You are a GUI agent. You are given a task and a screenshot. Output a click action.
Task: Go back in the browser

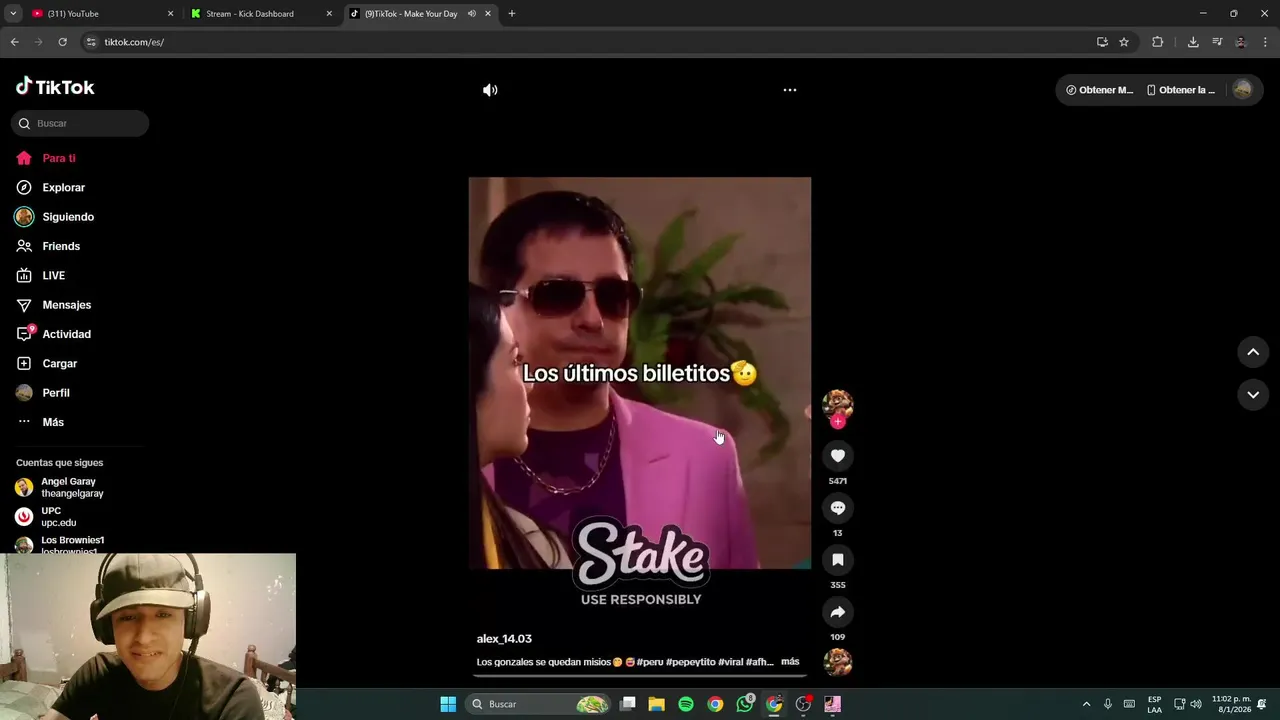coord(14,42)
